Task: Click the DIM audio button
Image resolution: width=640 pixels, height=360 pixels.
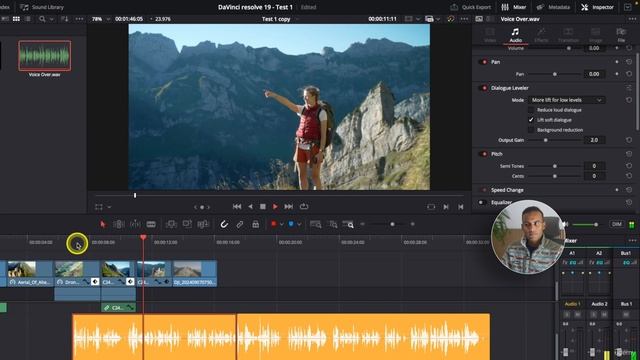Action: coord(617,224)
